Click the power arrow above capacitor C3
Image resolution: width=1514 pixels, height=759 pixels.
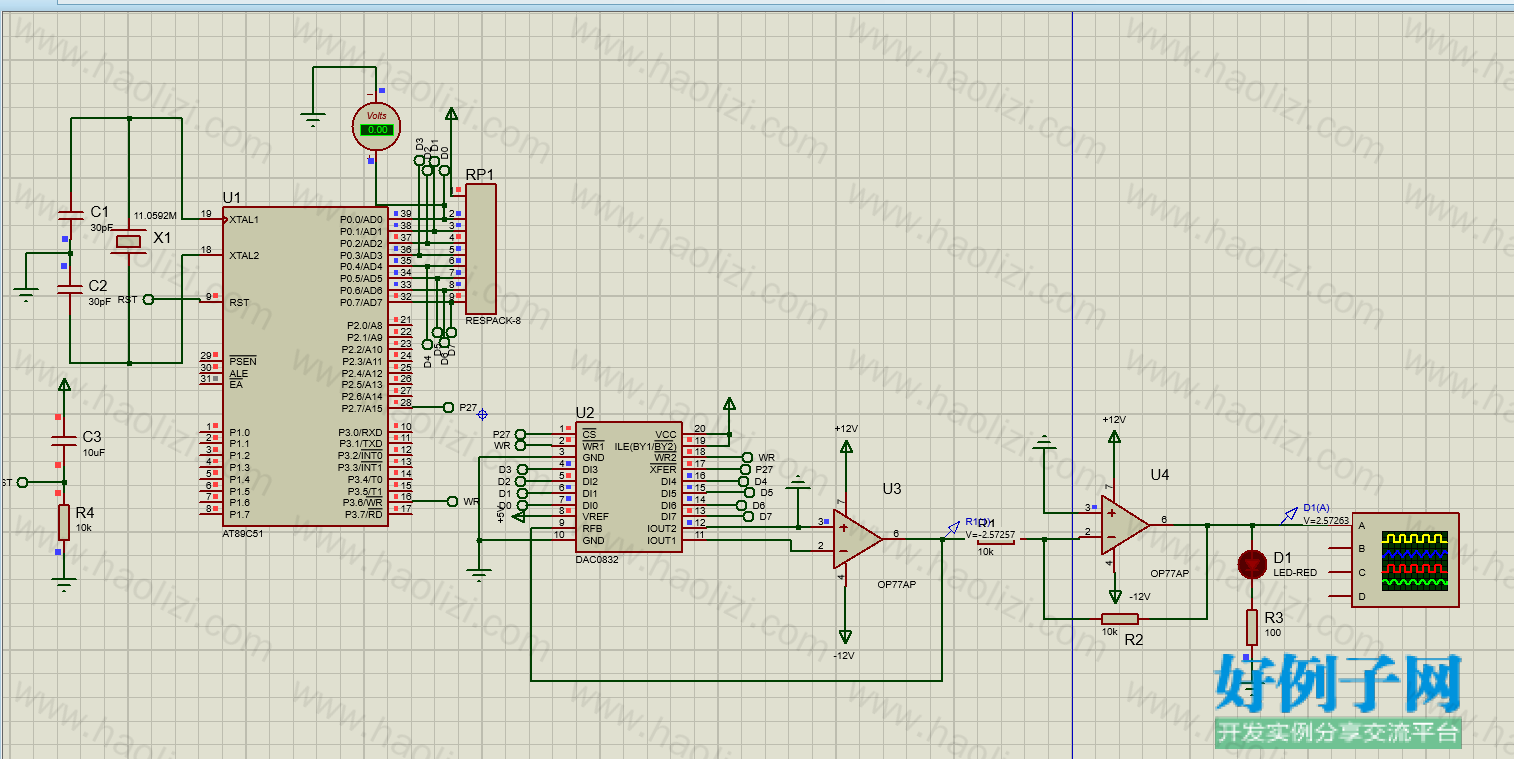64,386
